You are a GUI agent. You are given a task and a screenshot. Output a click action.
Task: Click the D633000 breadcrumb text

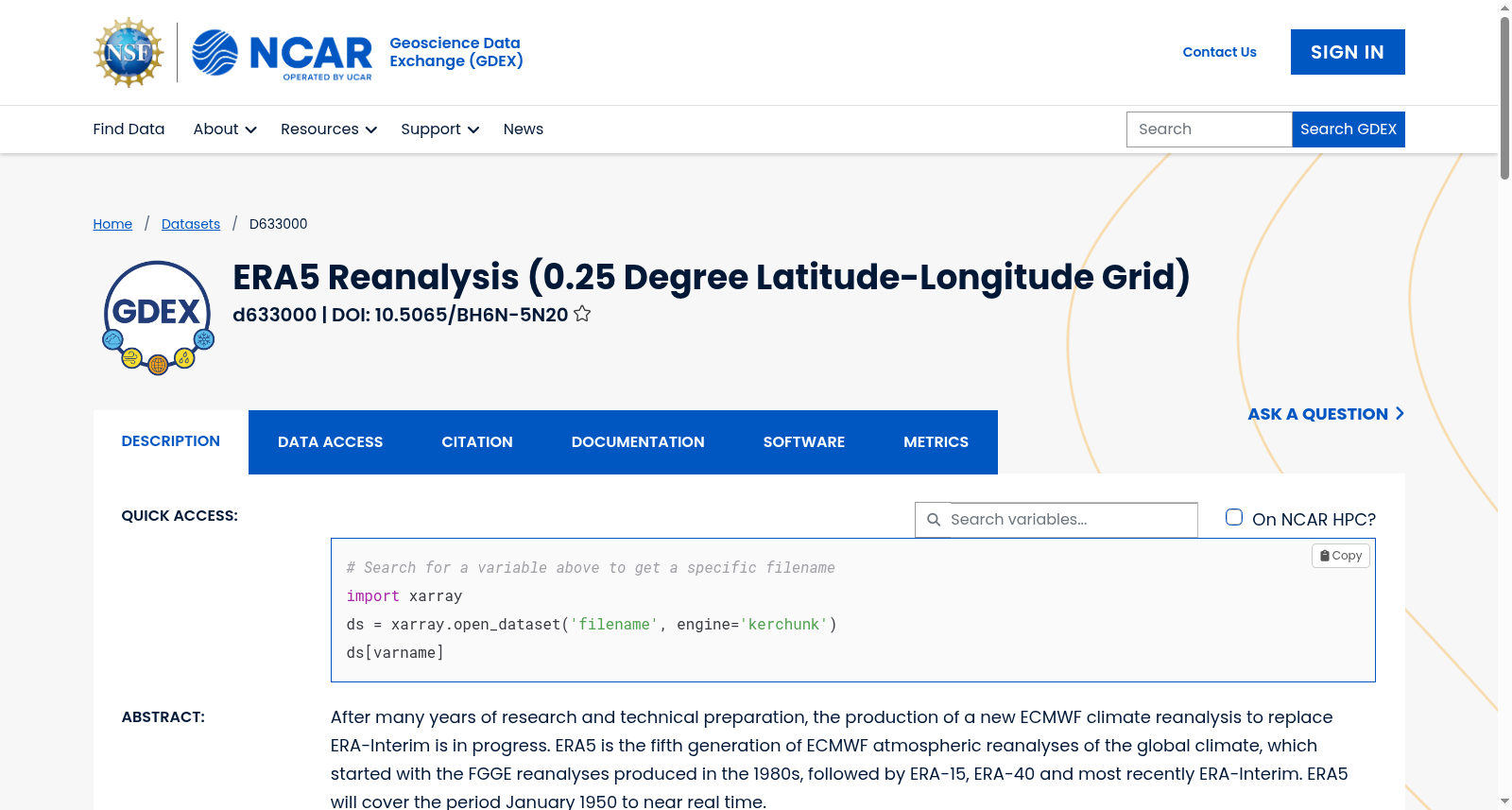pyautogui.click(x=279, y=224)
